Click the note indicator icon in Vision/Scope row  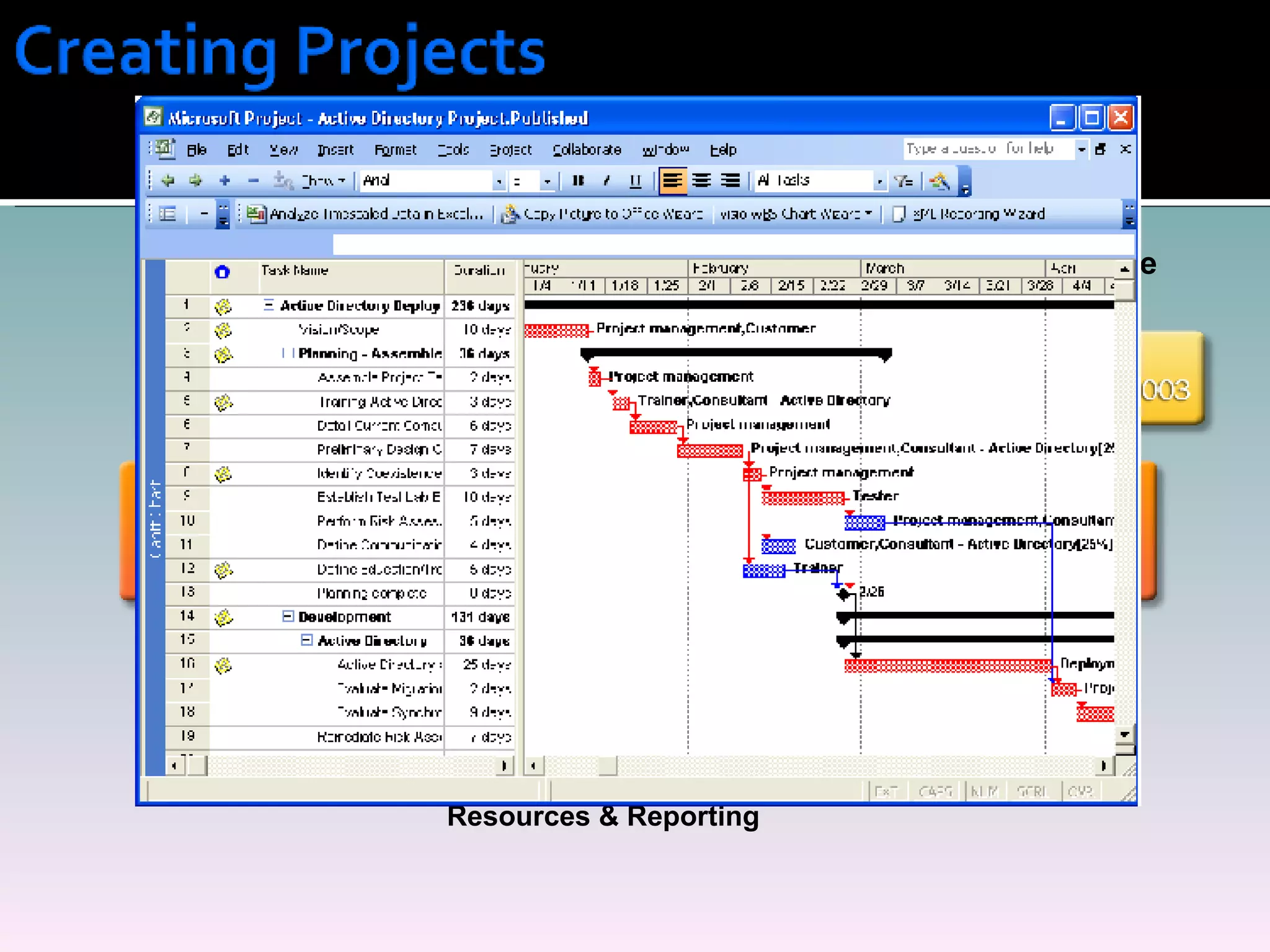(223, 330)
